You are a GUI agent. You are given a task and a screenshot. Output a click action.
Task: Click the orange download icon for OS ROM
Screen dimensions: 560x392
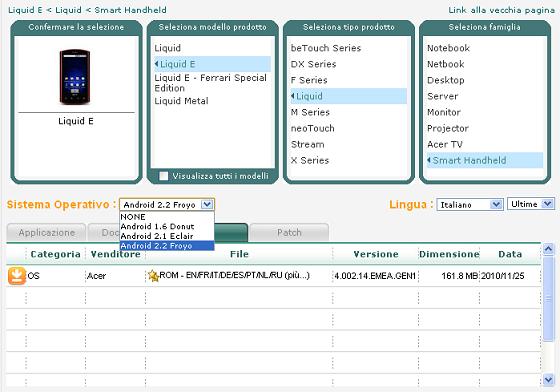coord(17,276)
